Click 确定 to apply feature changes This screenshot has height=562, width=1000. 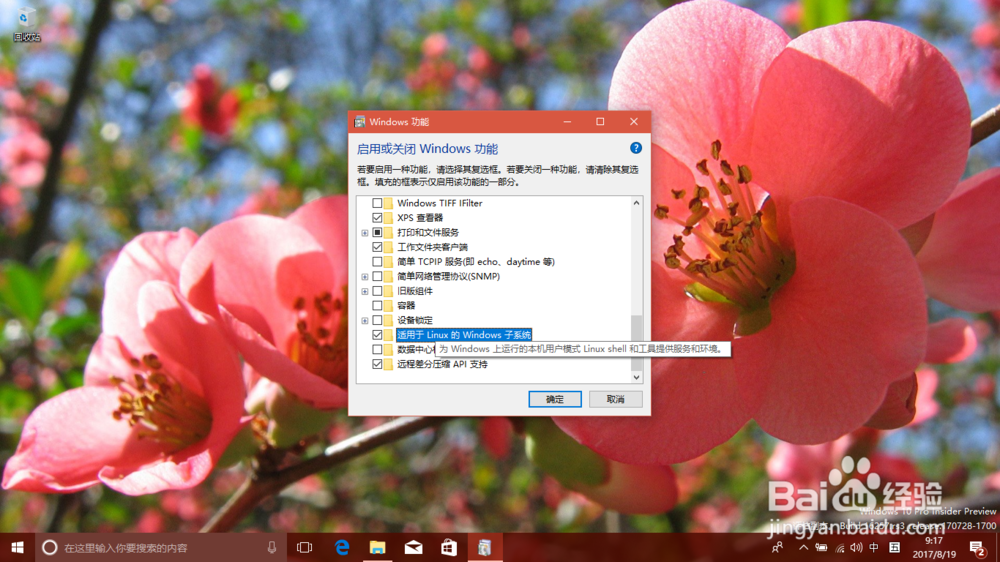tap(555, 399)
